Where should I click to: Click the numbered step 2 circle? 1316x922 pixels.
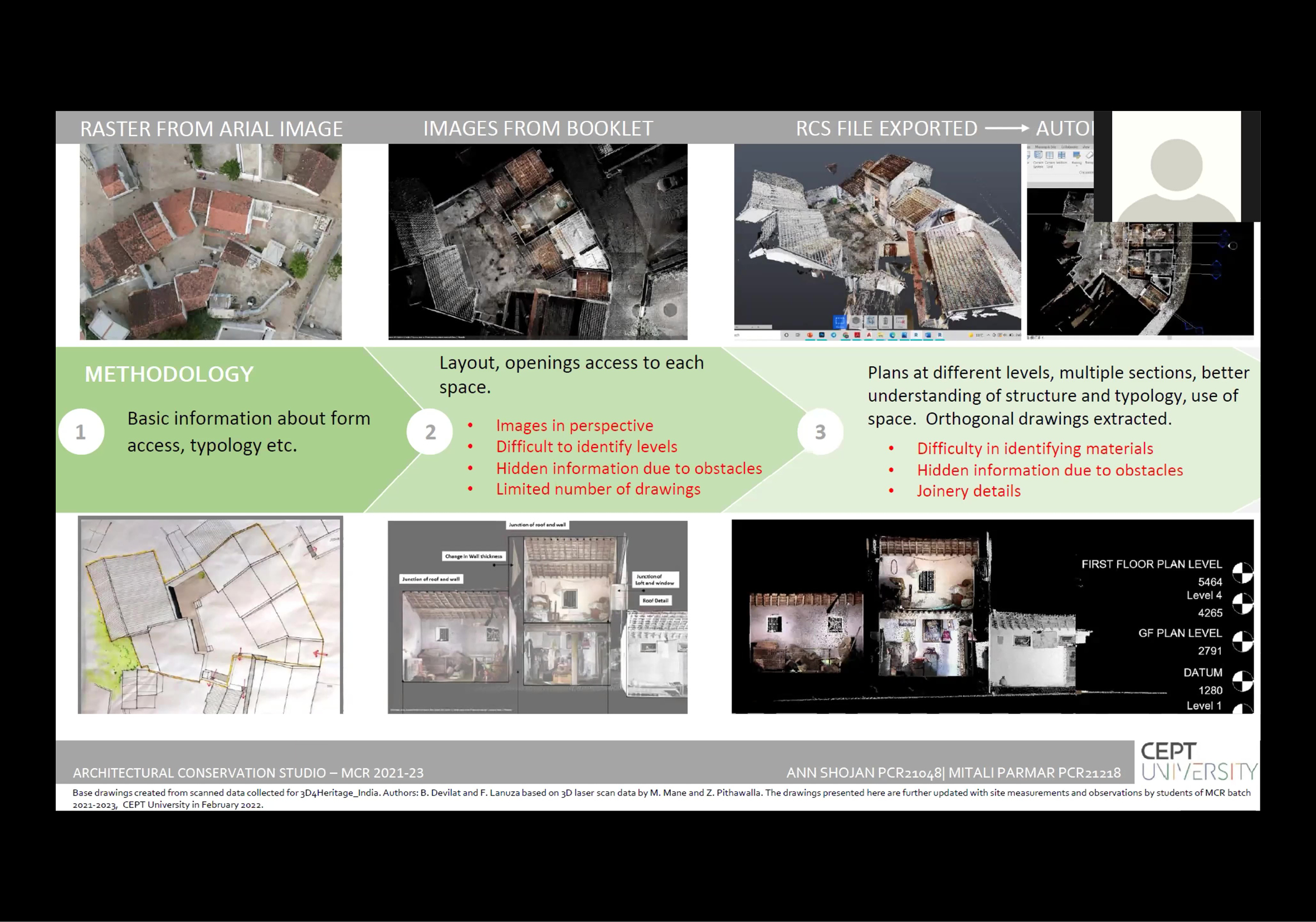430,431
